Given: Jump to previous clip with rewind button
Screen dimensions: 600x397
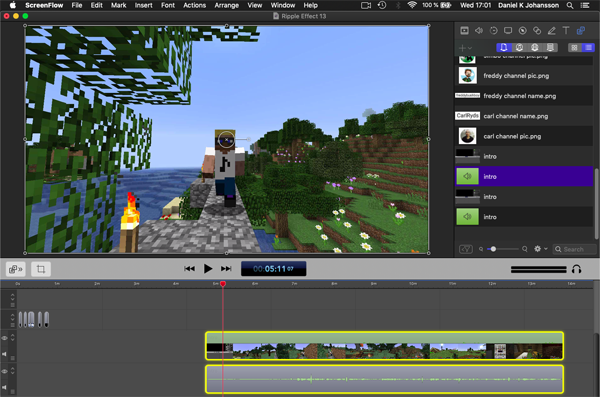Looking at the screenshot, I should [x=189, y=269].
